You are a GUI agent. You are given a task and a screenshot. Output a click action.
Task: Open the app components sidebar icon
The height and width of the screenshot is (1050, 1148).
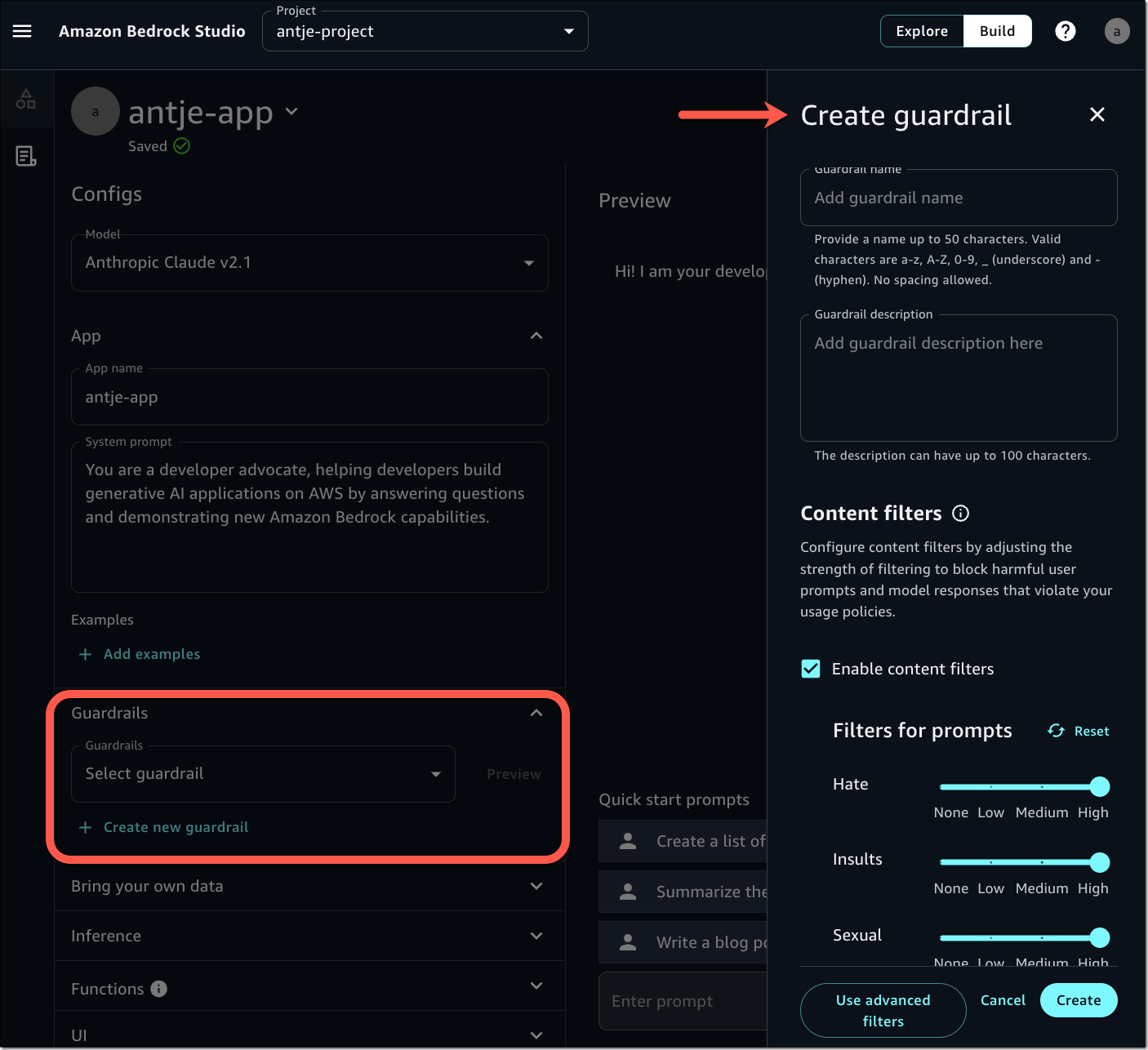pos(26,99)
